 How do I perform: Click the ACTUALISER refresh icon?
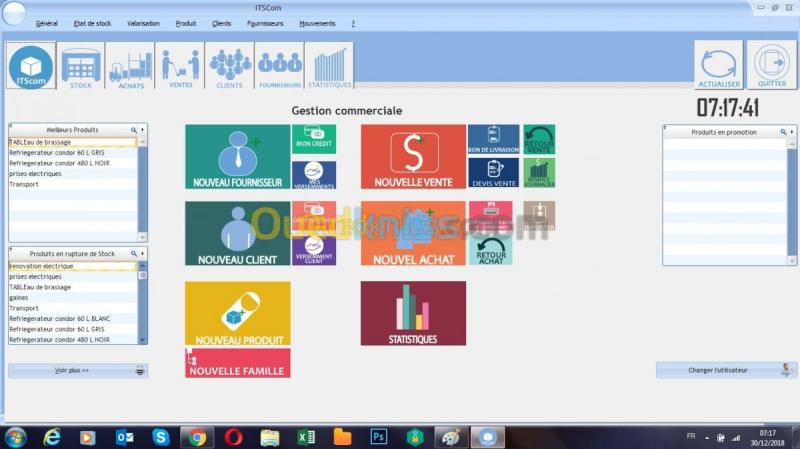point(719,65)
